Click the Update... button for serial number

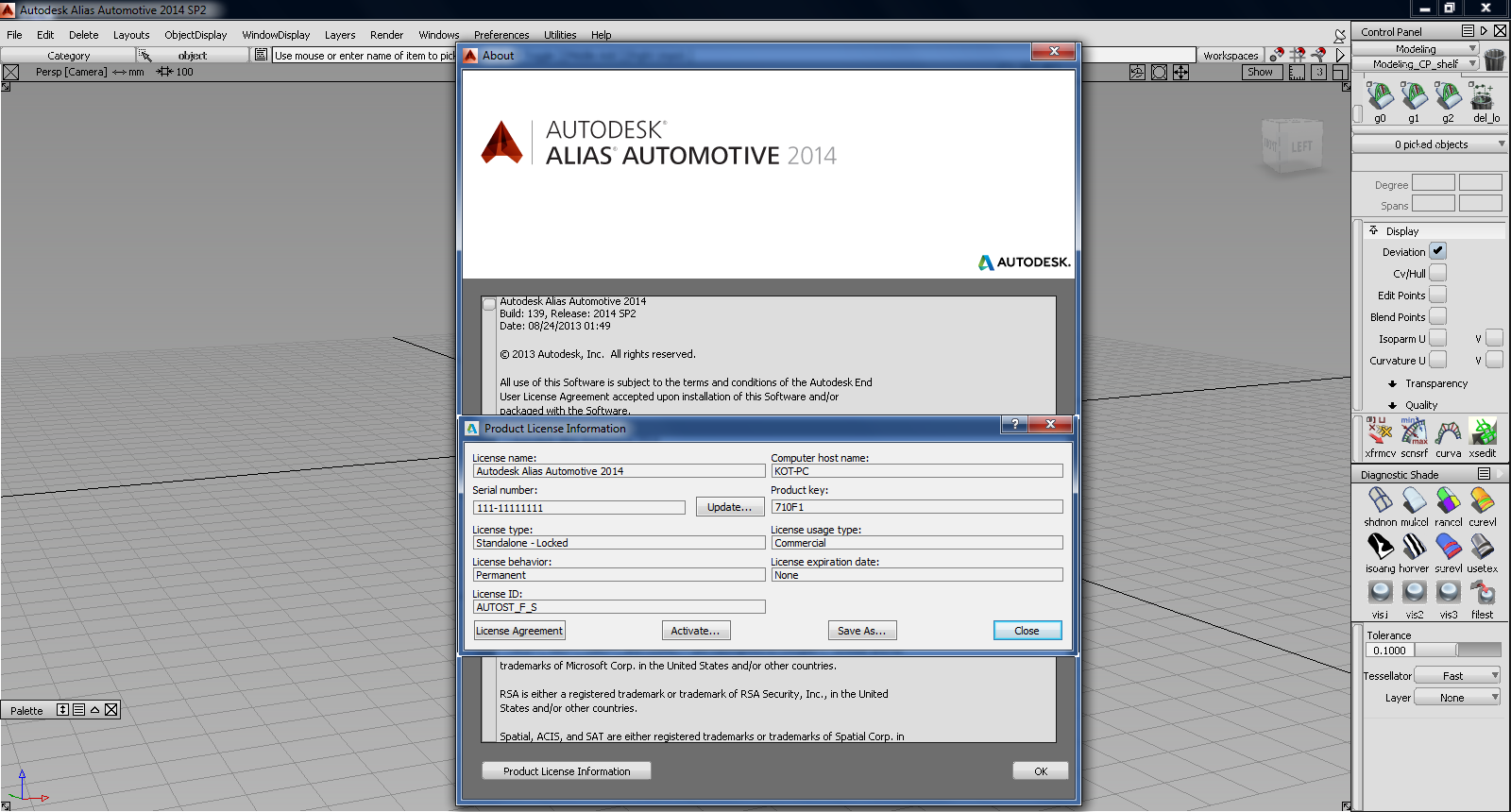[730, 507]
